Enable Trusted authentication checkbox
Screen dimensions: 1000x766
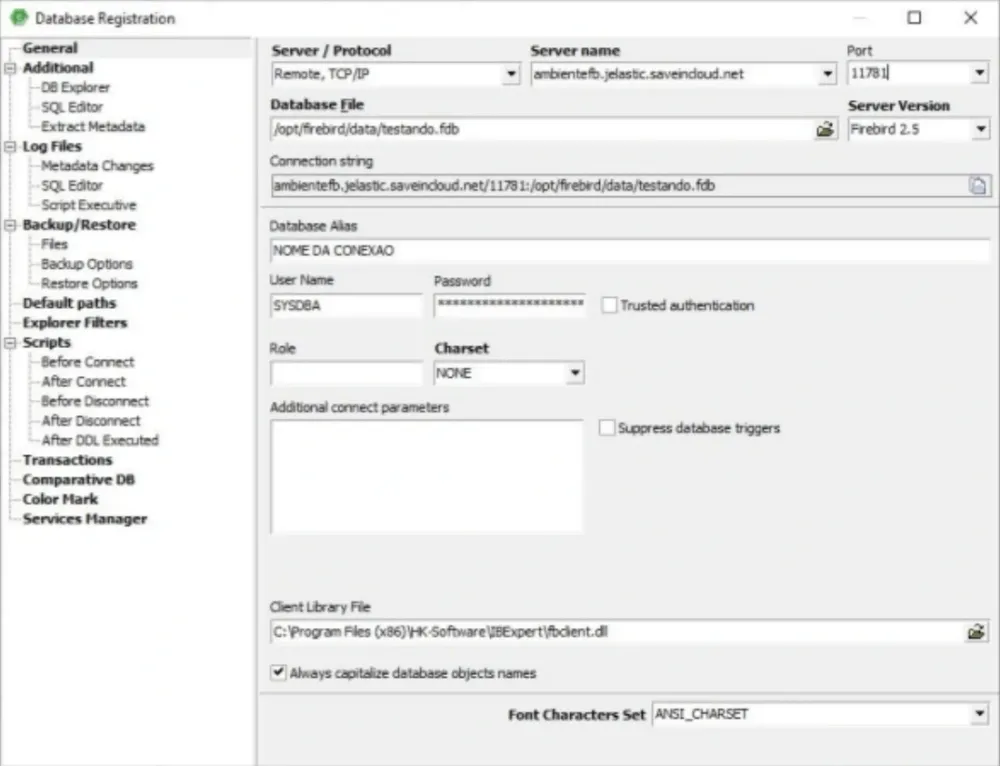[x=609, y=306]
